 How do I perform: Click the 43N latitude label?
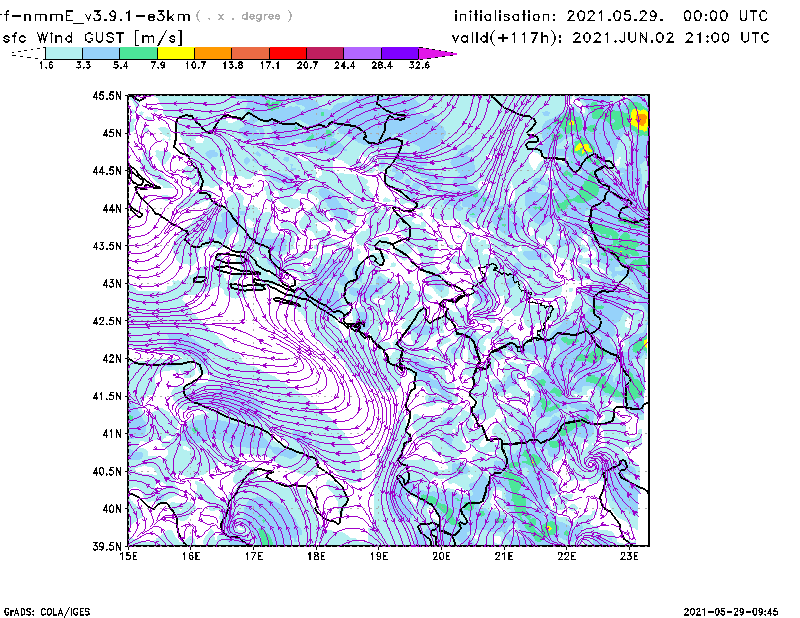click(112, 283)
